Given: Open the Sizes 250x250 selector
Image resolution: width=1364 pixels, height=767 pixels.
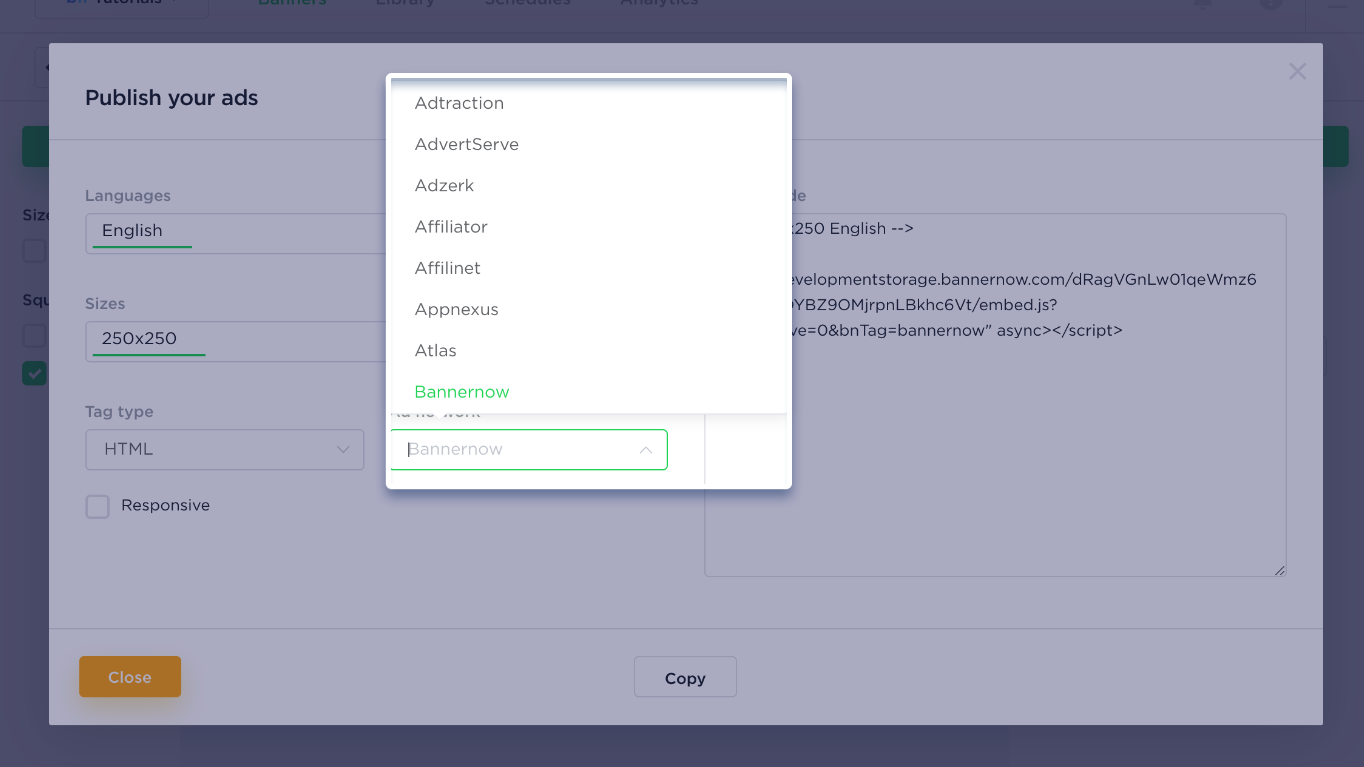Looking at the screenshot, I should [235, 341].
